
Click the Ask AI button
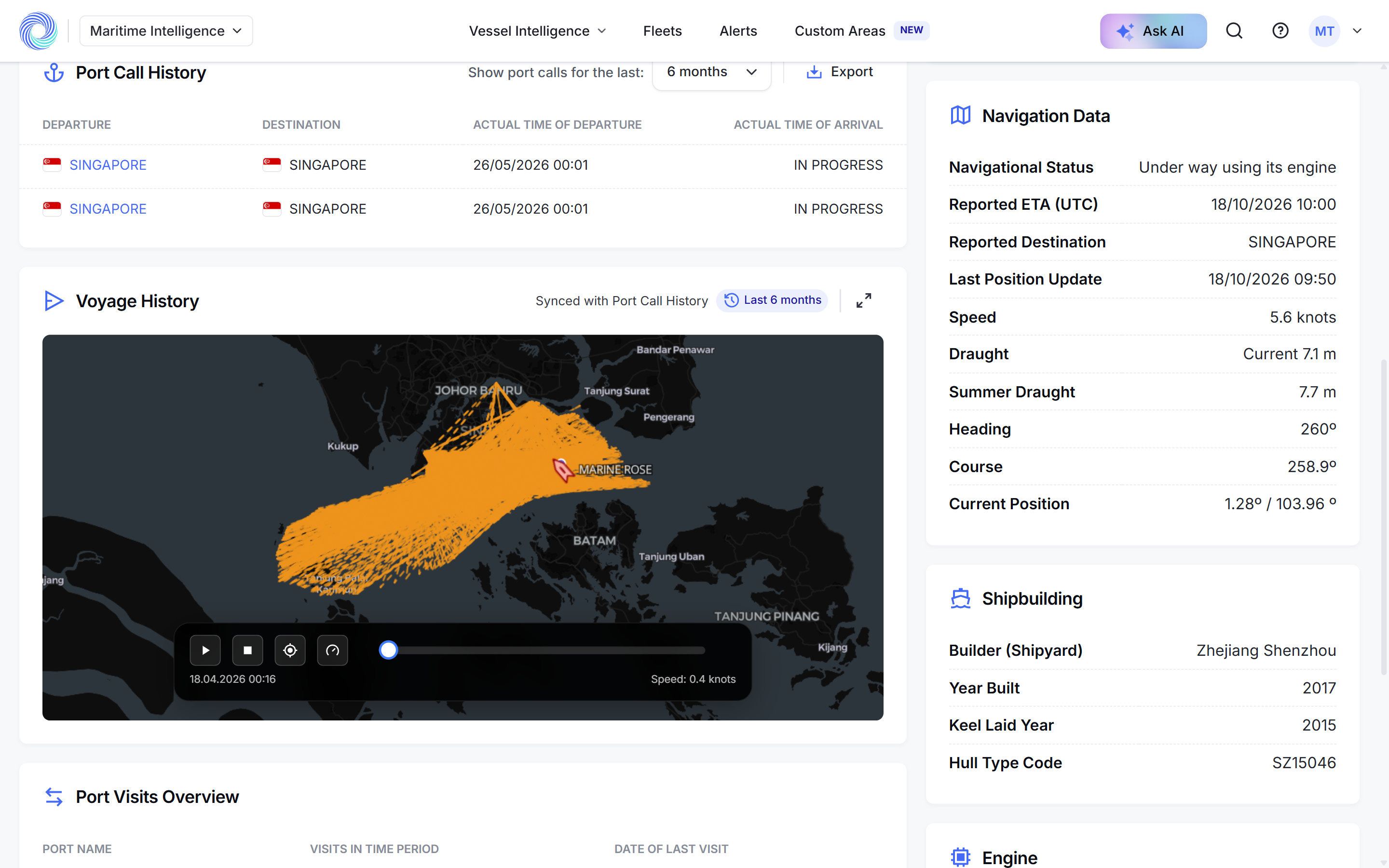click(1153, 31)
